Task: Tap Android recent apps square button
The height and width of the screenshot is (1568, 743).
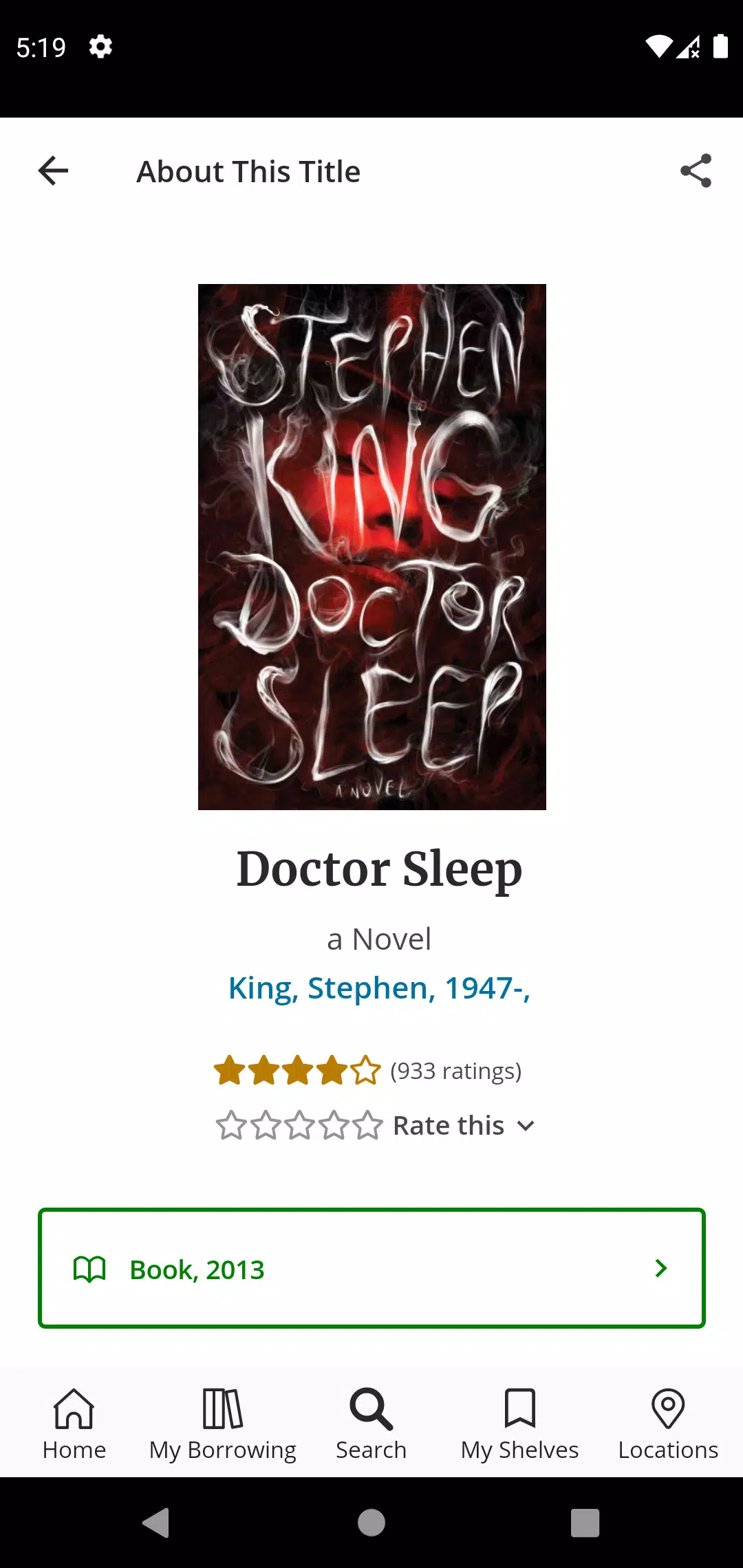Action: [x=585, y=1523]
